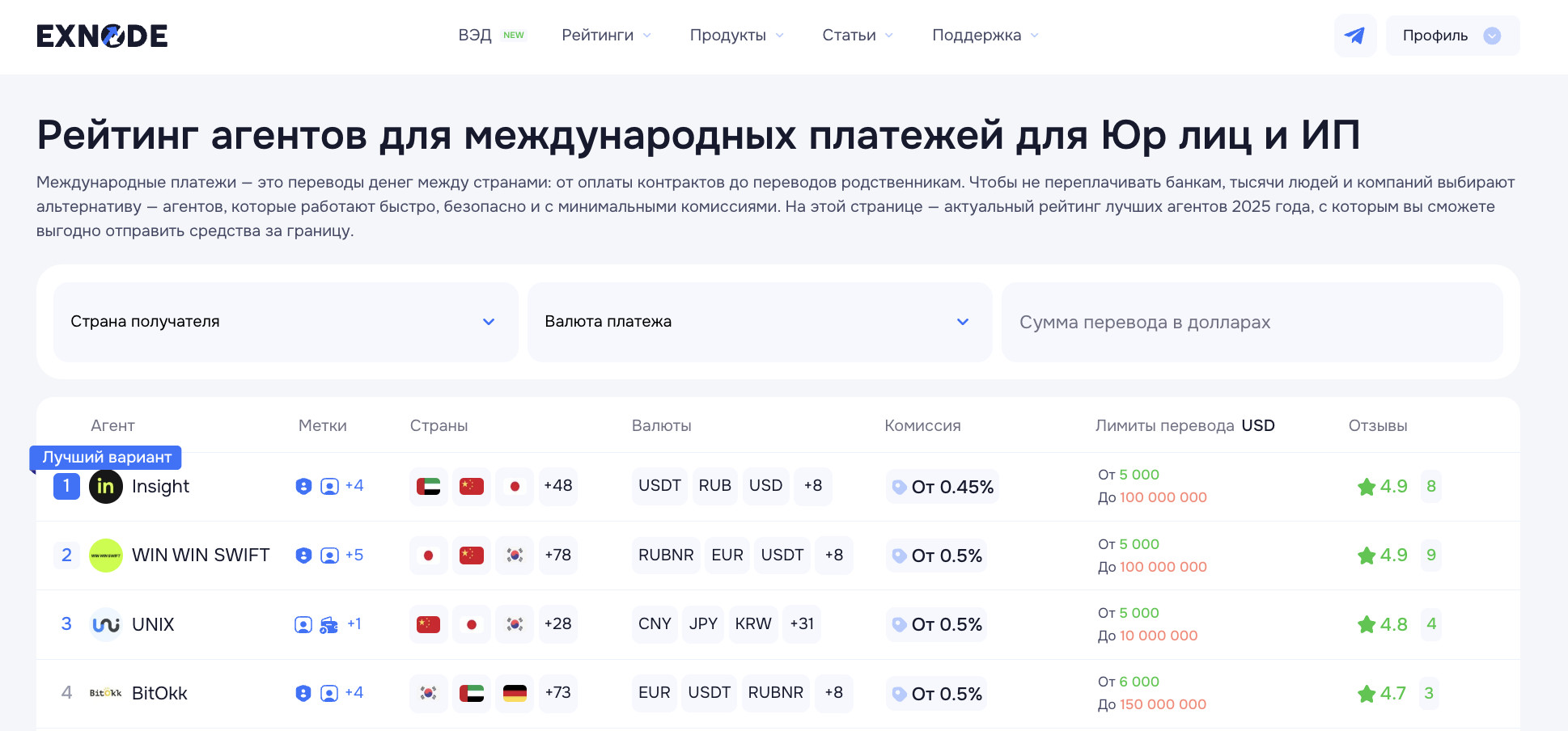
Task: Click the Лимиты перевода USD column header
Action: coord(1185,426)
